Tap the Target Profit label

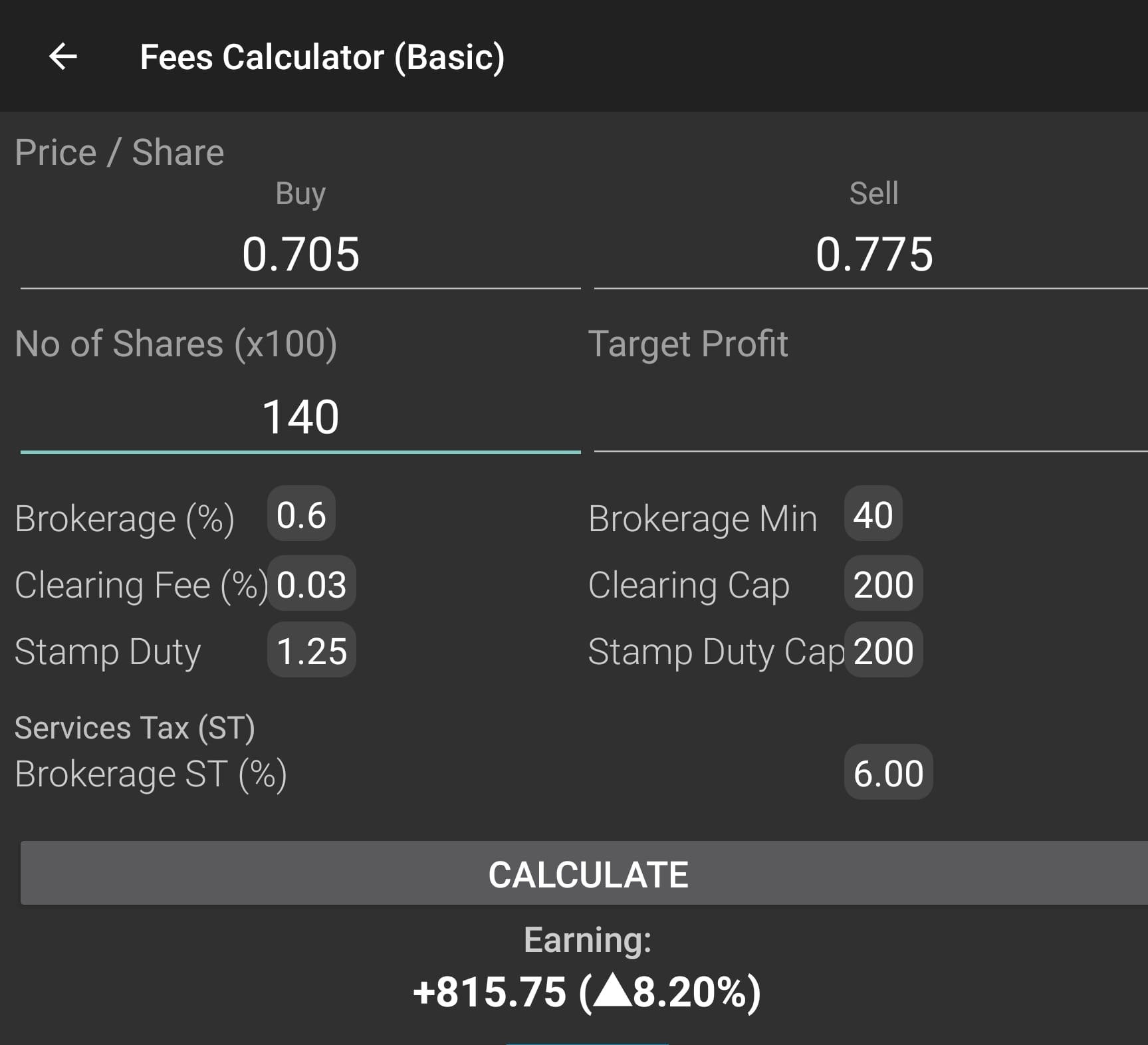click(688, 344)
